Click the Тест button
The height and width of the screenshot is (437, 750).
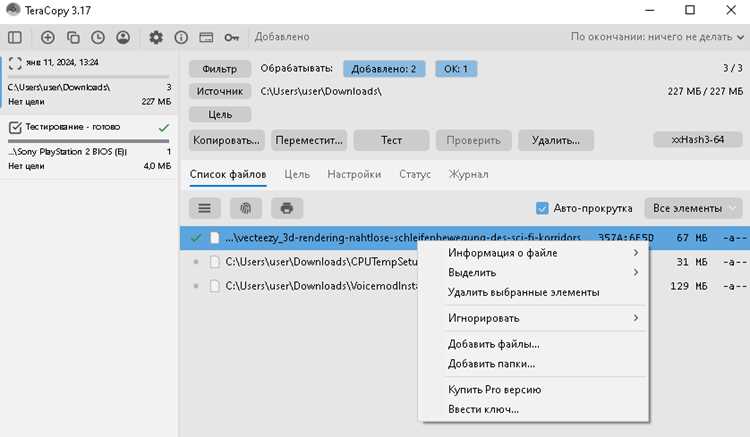pos(391,141)
